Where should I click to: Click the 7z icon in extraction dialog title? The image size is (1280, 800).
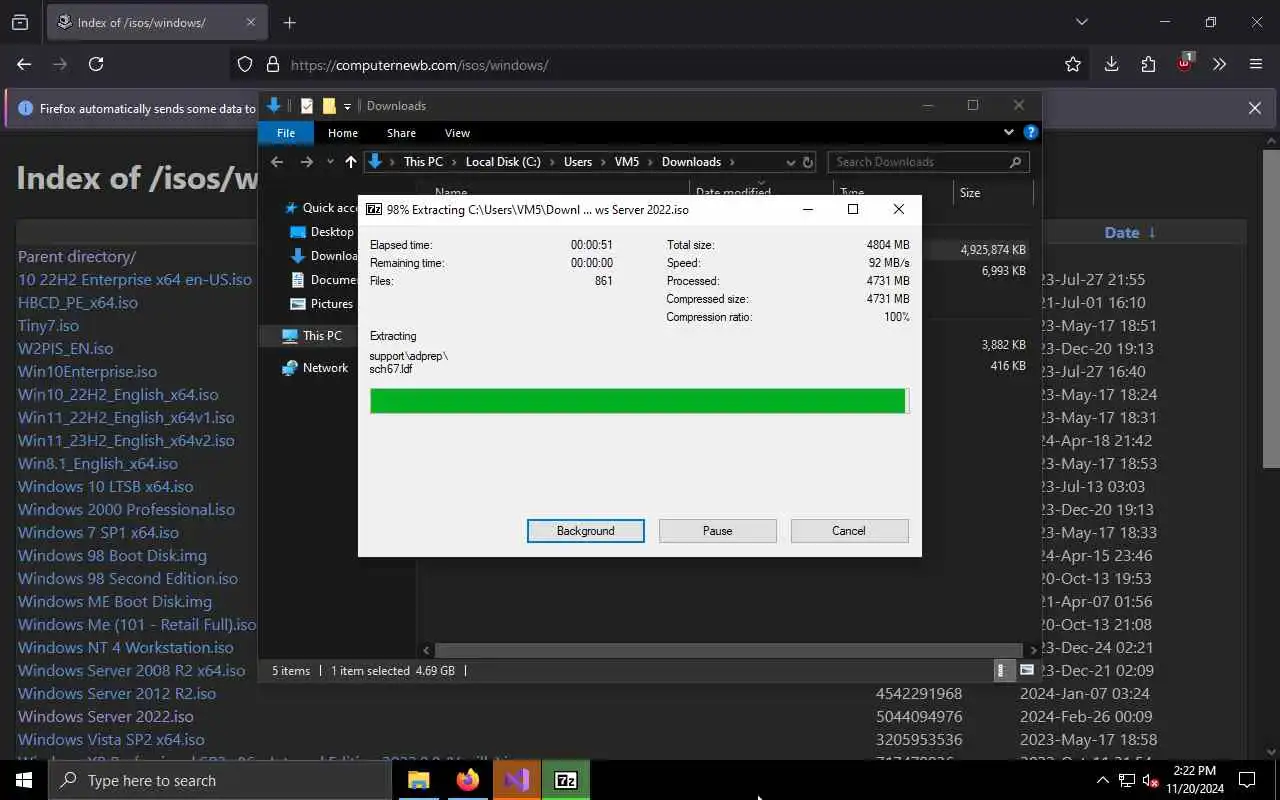pos(374,209)
